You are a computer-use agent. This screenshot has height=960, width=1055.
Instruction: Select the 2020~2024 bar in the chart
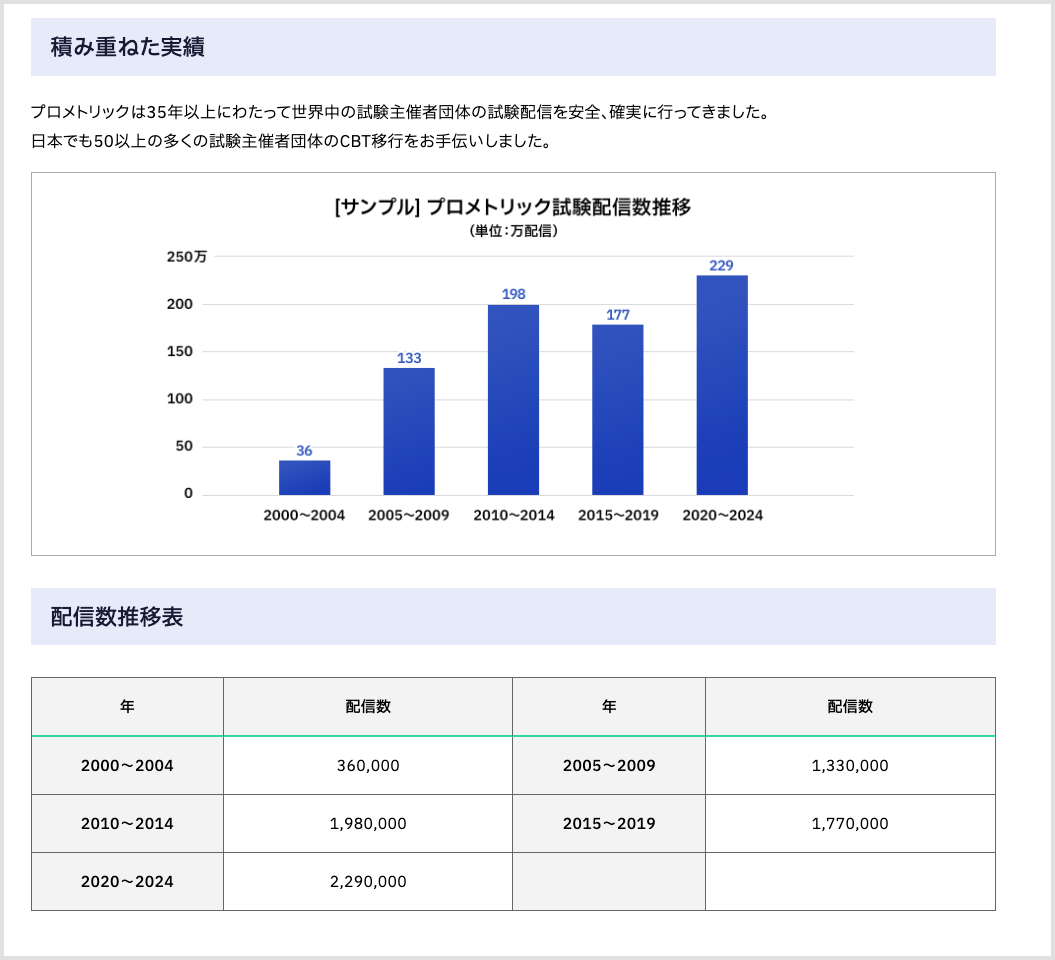pos(722,385)
